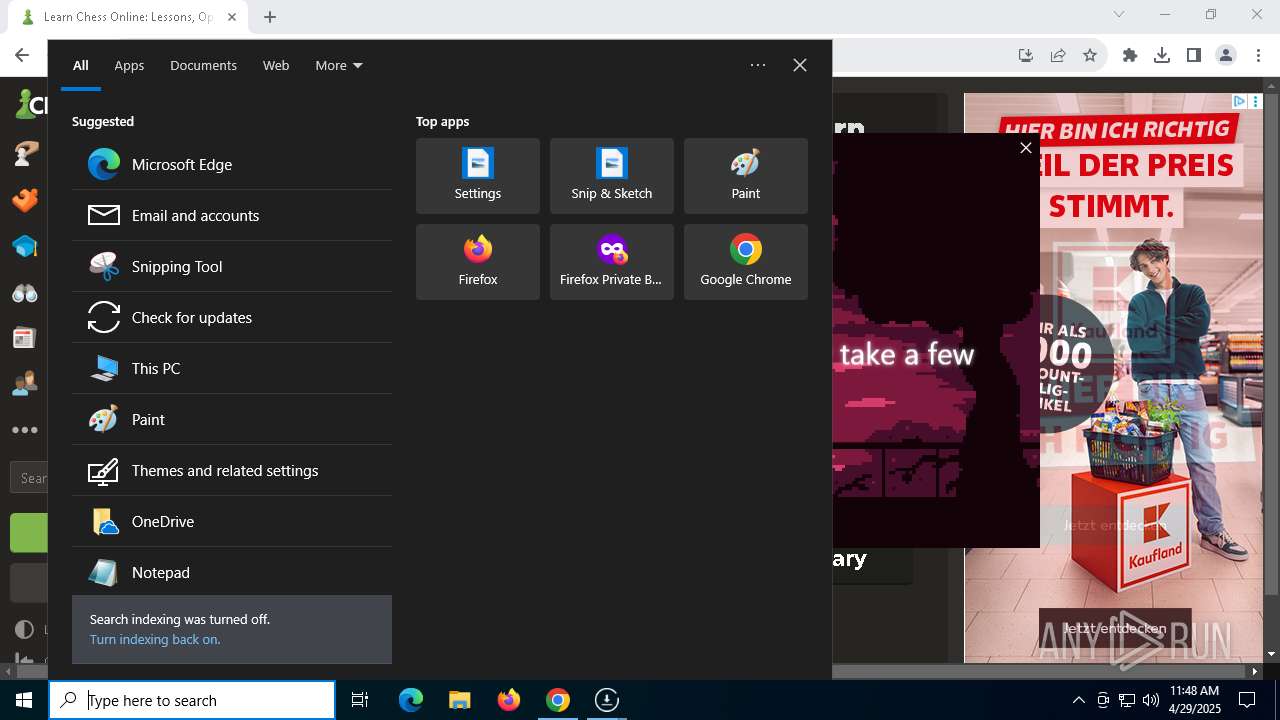Screen dimensions: 1280x720
Task: Select Check for updates suggestion
Action: tap(232, 317)
